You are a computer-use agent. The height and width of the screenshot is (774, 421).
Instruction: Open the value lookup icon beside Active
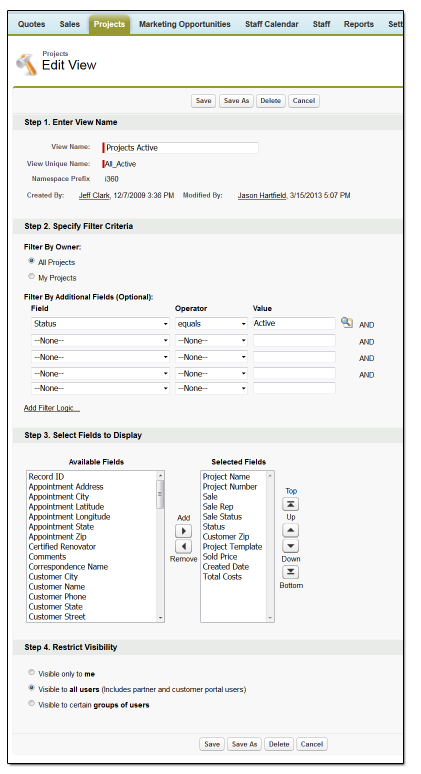coord(347,323)
